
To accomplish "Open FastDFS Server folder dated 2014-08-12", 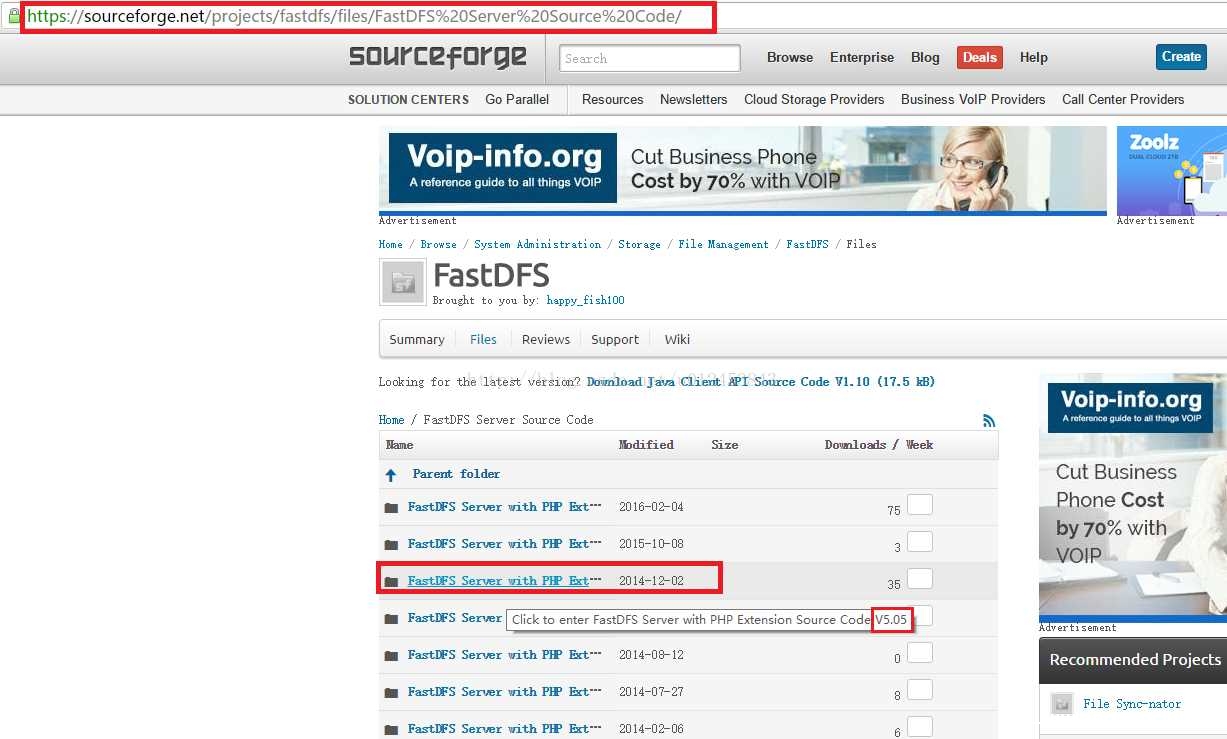I will [504, 655].
